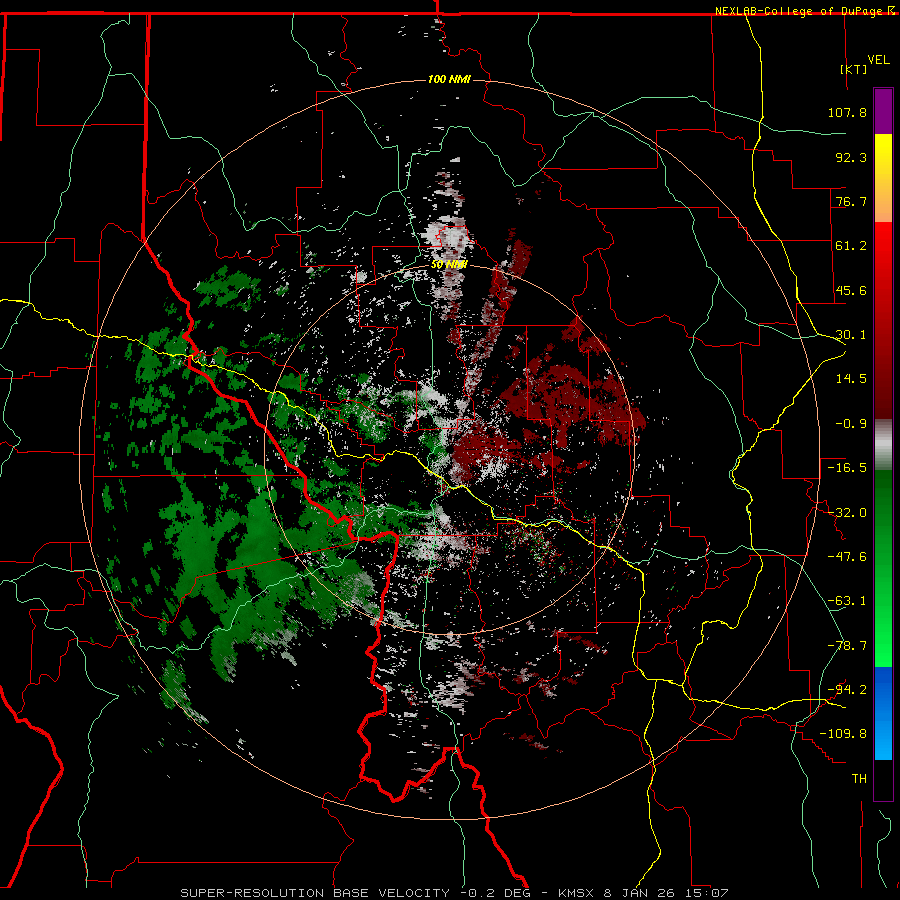The height and width of the screenshot is (900, 900).
Task: Click the [KT] units label
Action: 854,69
